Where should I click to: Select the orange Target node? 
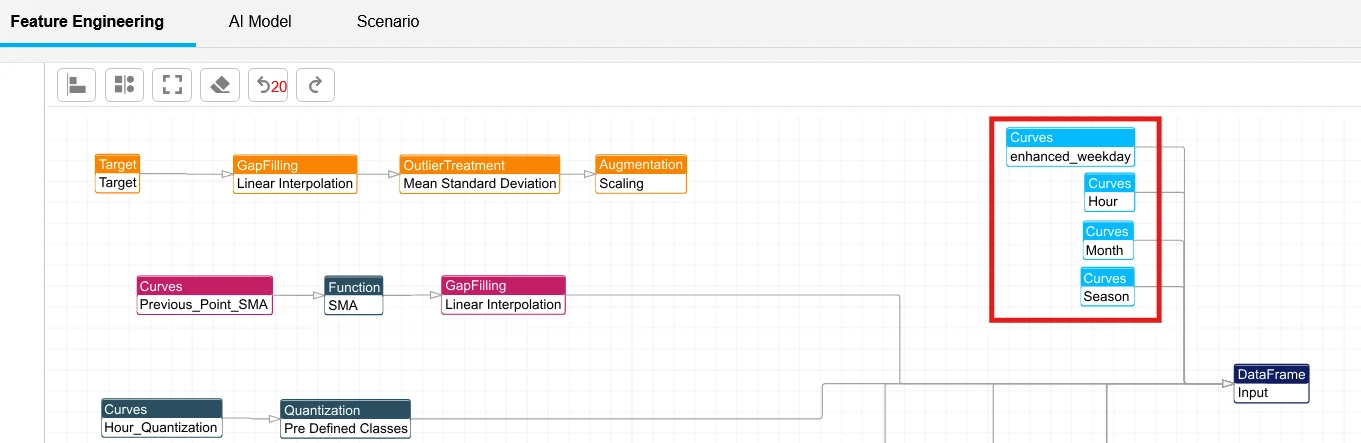pos(118,174)
